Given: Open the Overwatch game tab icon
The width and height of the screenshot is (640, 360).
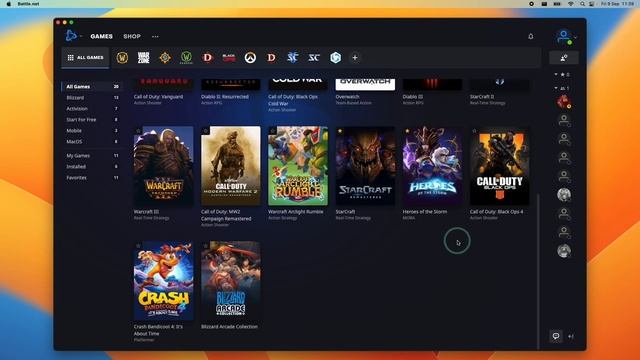Looking at the screenshot, I should tap(250, 58).
